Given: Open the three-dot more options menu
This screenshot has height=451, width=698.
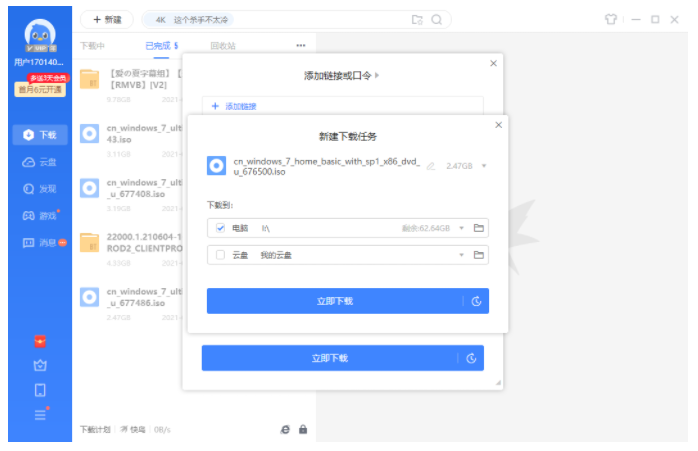Looking at the screenshot, I should coord(301,45).
